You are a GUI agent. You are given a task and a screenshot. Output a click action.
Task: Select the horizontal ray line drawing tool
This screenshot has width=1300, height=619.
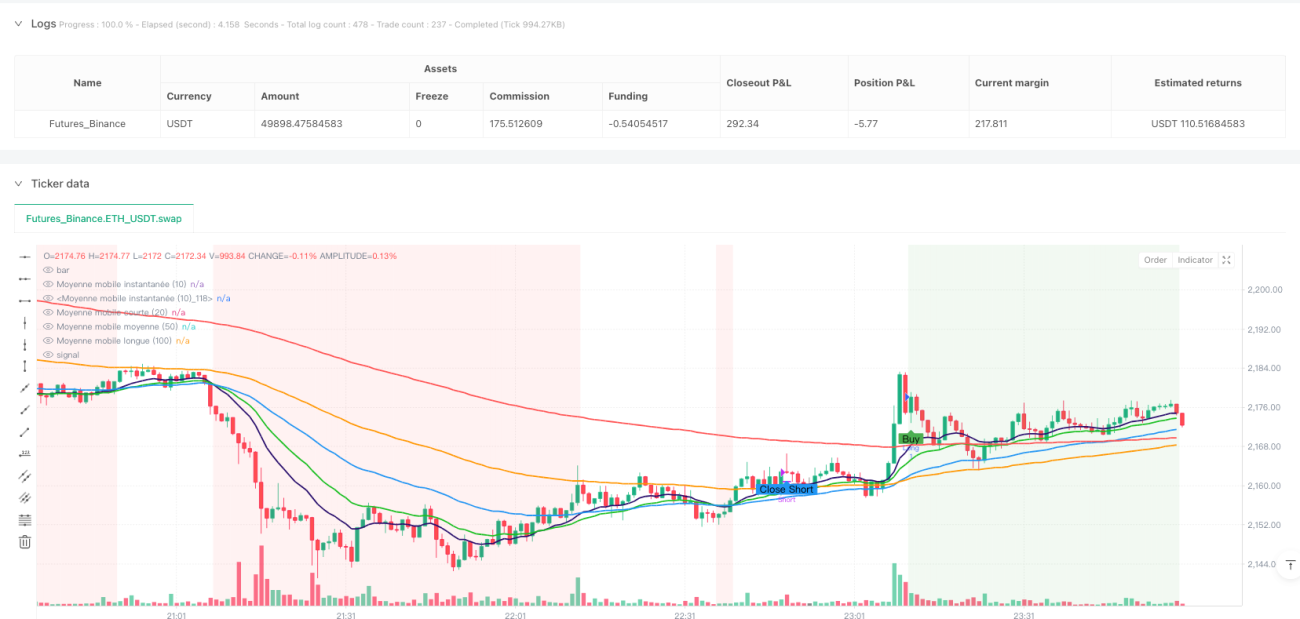pyautogui.click(x=25, y=278)
